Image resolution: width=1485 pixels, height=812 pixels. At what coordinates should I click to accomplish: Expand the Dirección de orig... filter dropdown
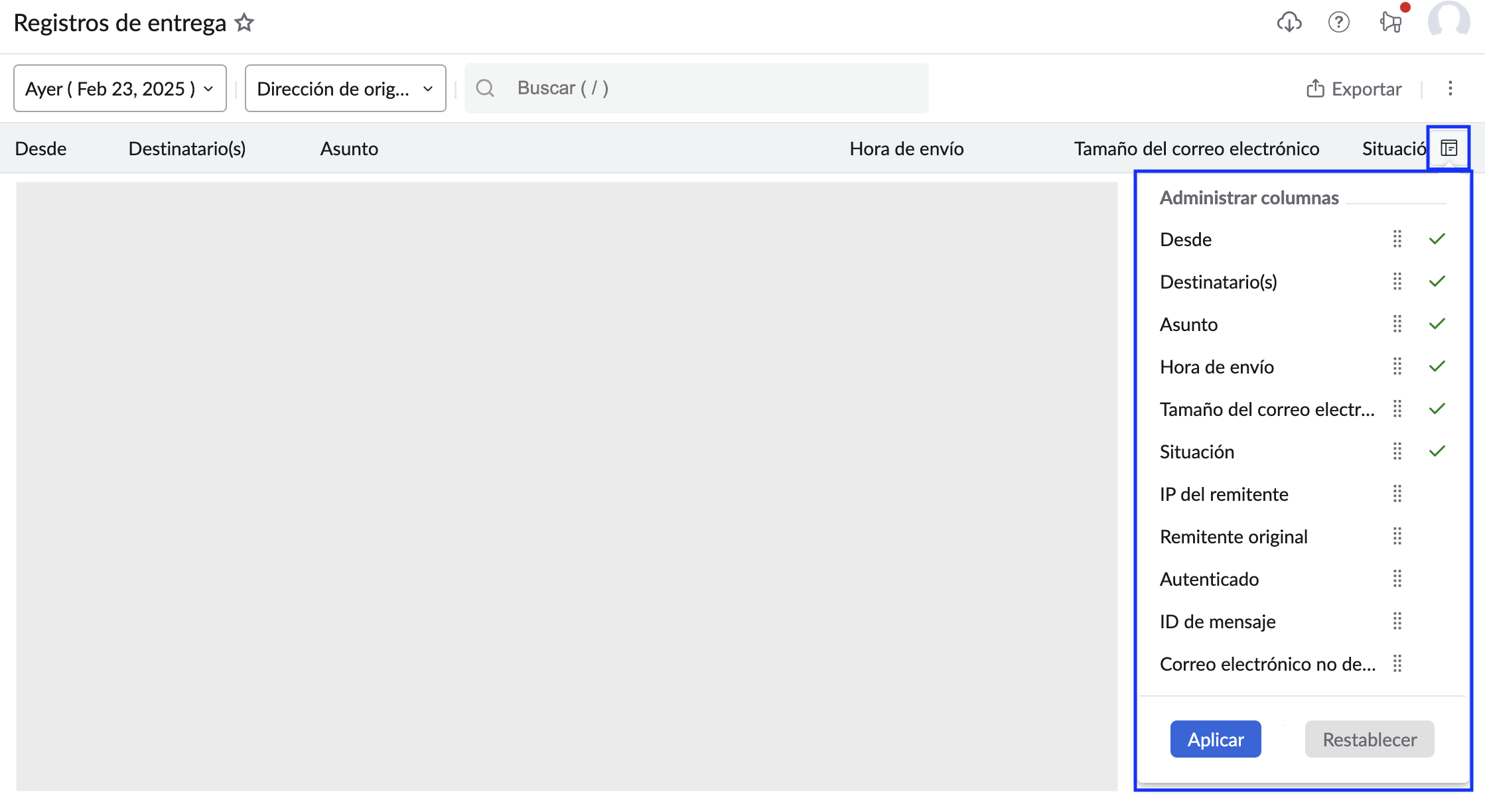coord(345,88)
